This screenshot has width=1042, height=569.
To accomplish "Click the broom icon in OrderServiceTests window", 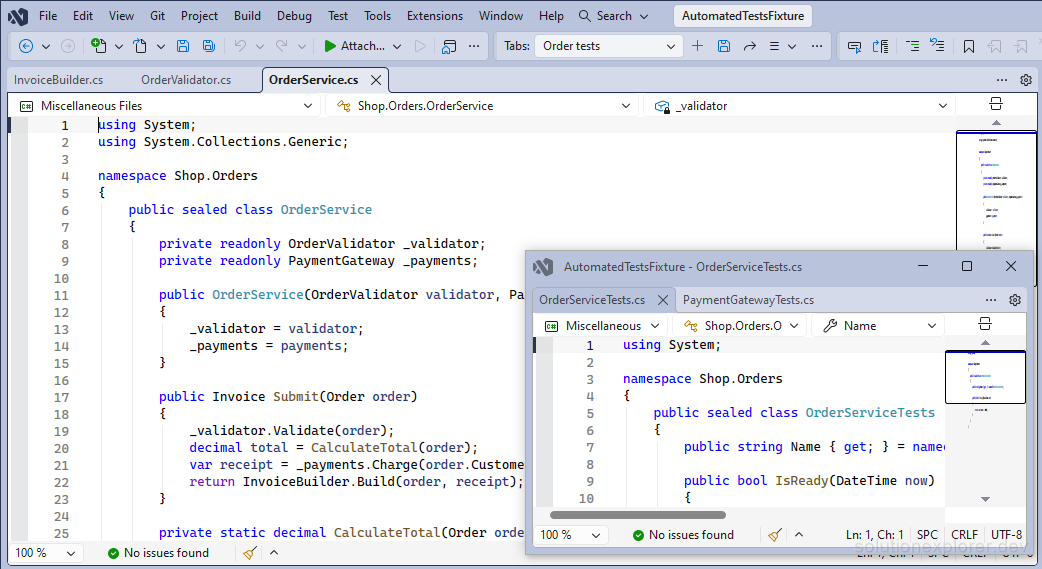I will [775, 534].
